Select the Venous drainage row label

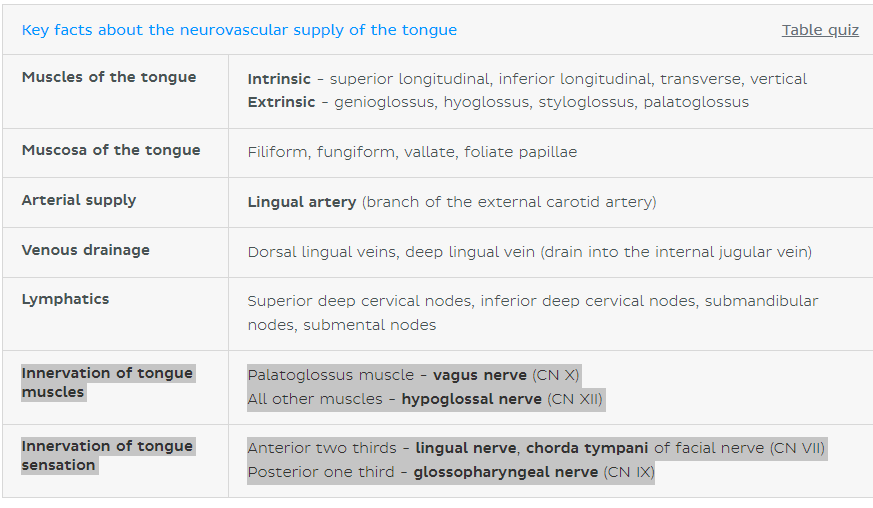pos(85,250)
